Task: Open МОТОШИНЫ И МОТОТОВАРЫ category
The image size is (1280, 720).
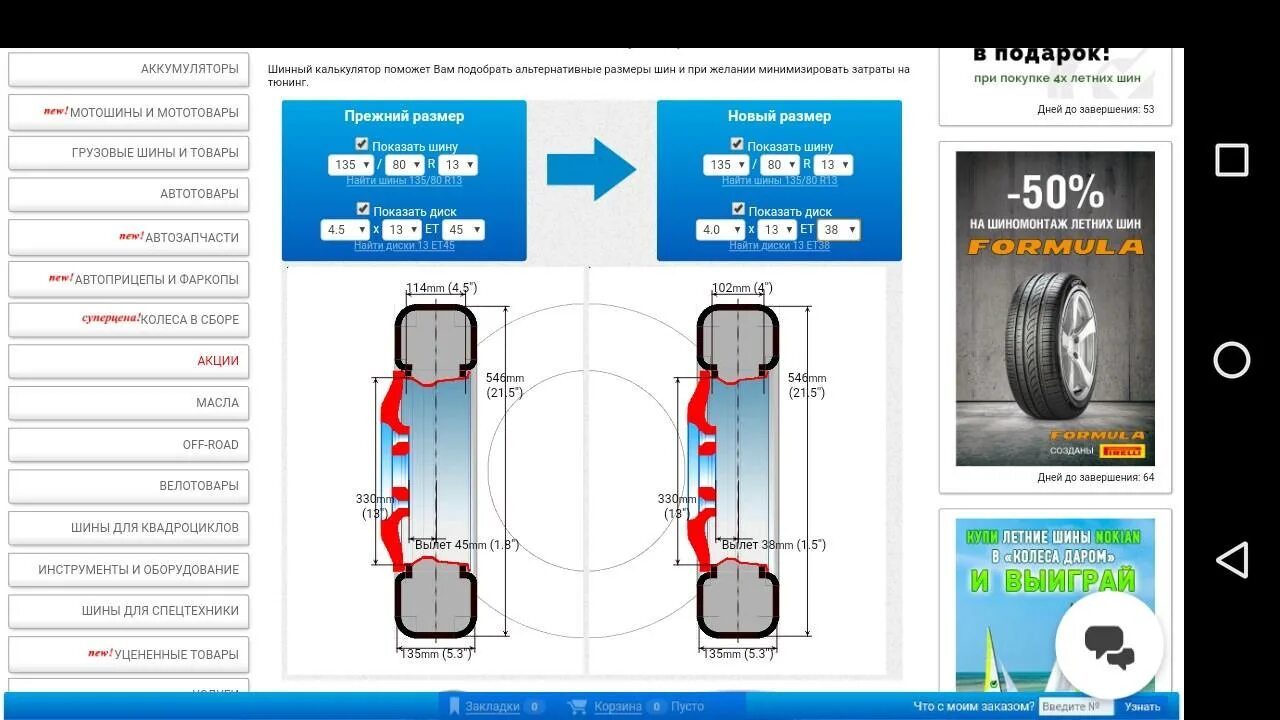Action: click(x=129, y=112)
